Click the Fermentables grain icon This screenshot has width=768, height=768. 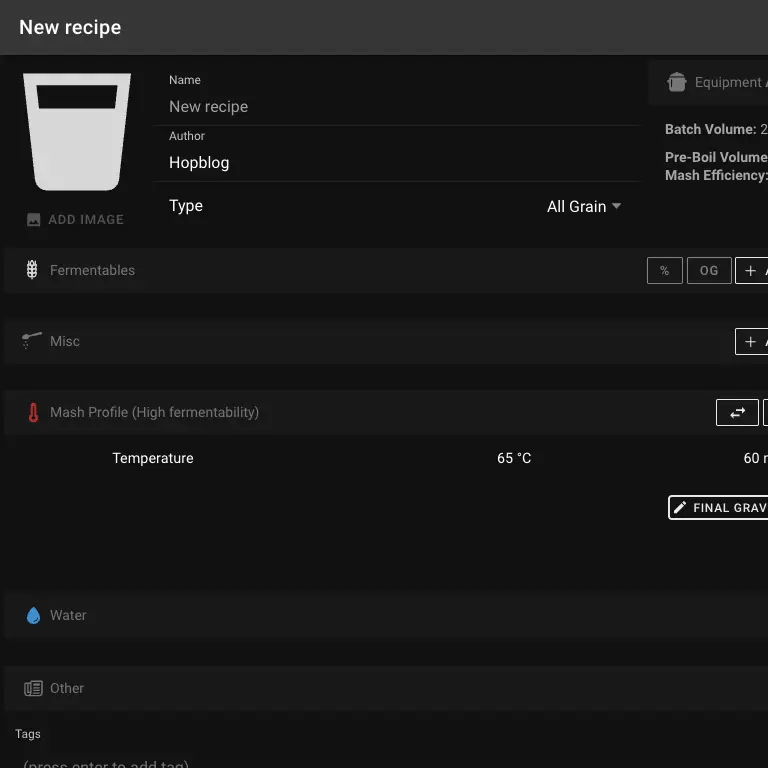click(32, 270)
